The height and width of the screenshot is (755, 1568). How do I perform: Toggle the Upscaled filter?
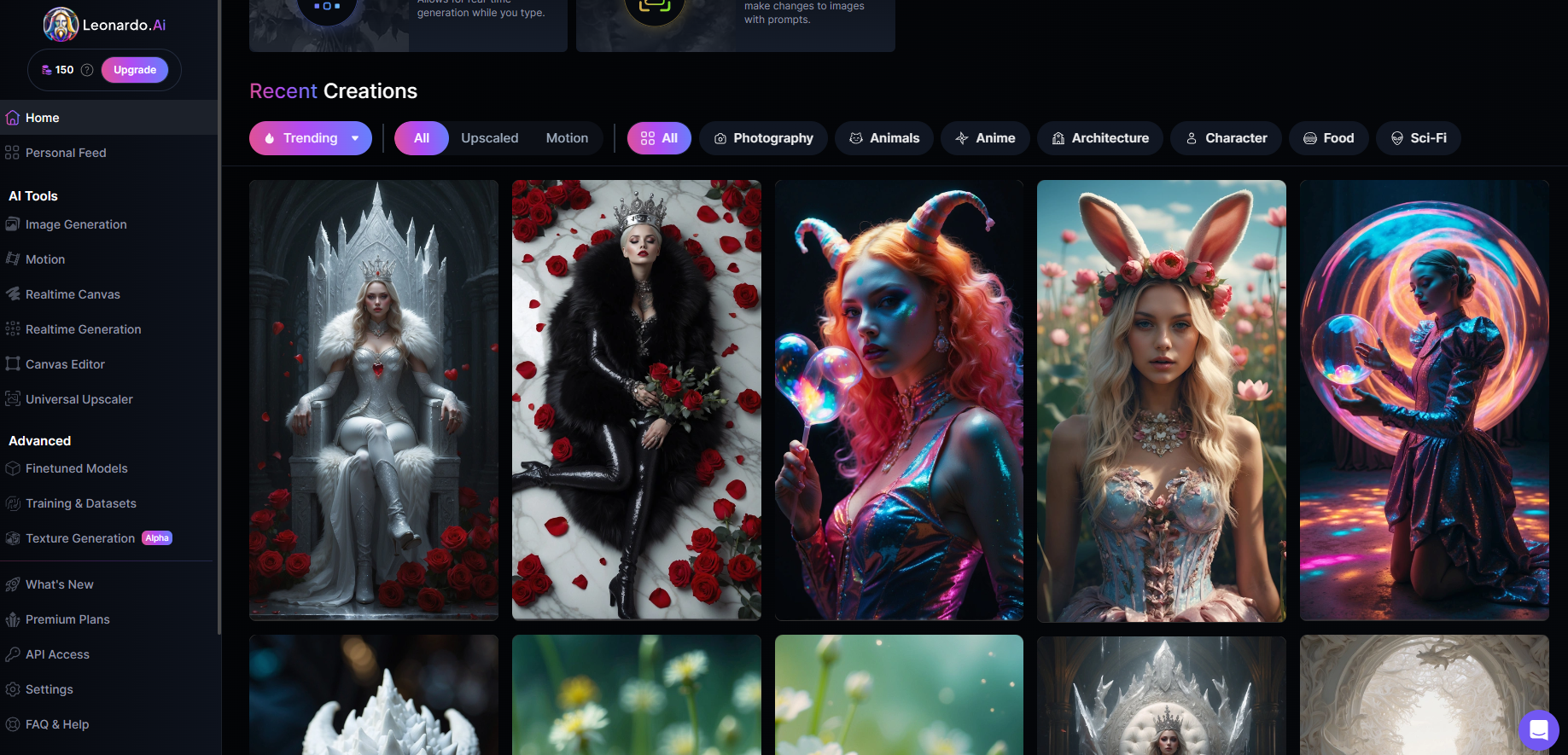point(489,138)
